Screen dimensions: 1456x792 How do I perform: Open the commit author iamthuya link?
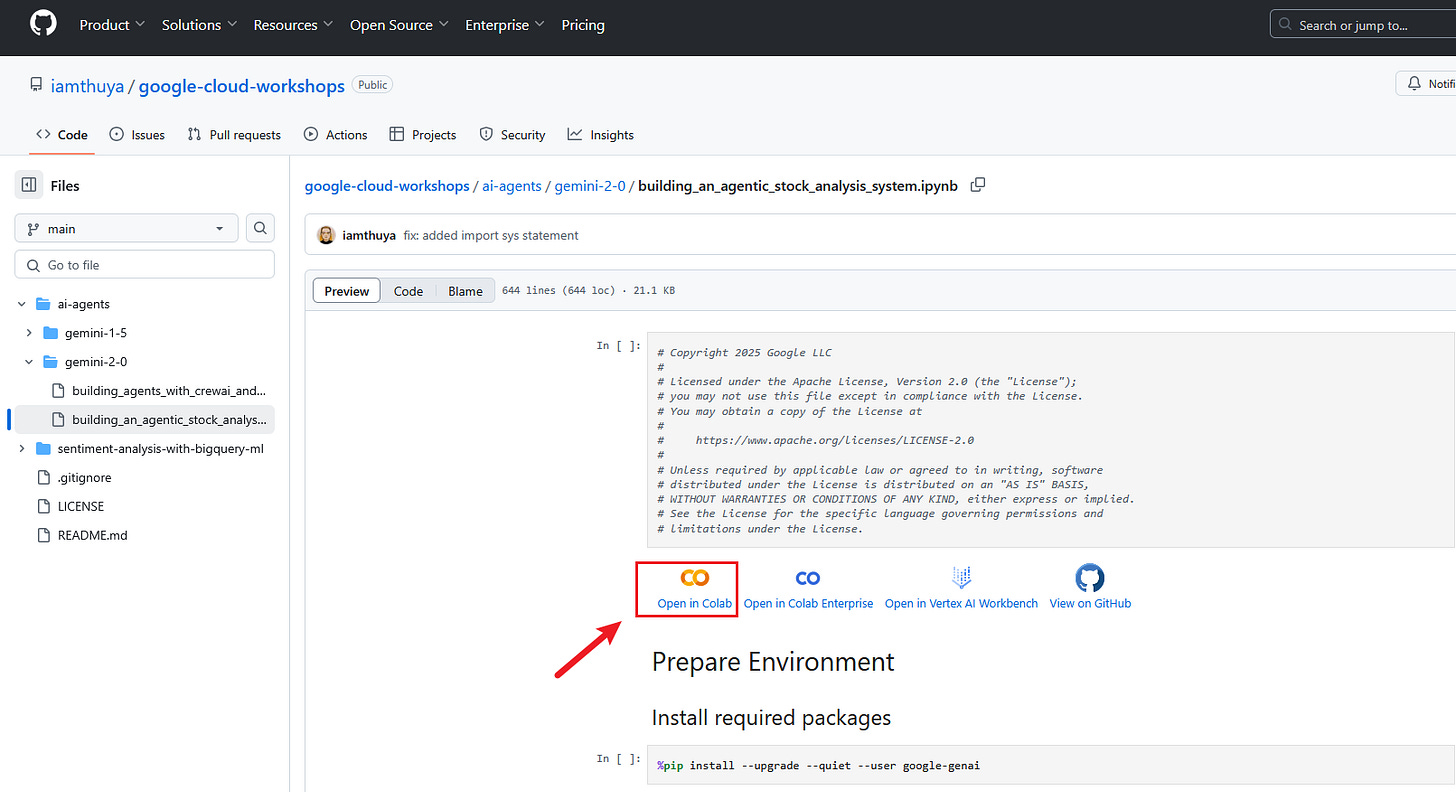coord(369,235)
